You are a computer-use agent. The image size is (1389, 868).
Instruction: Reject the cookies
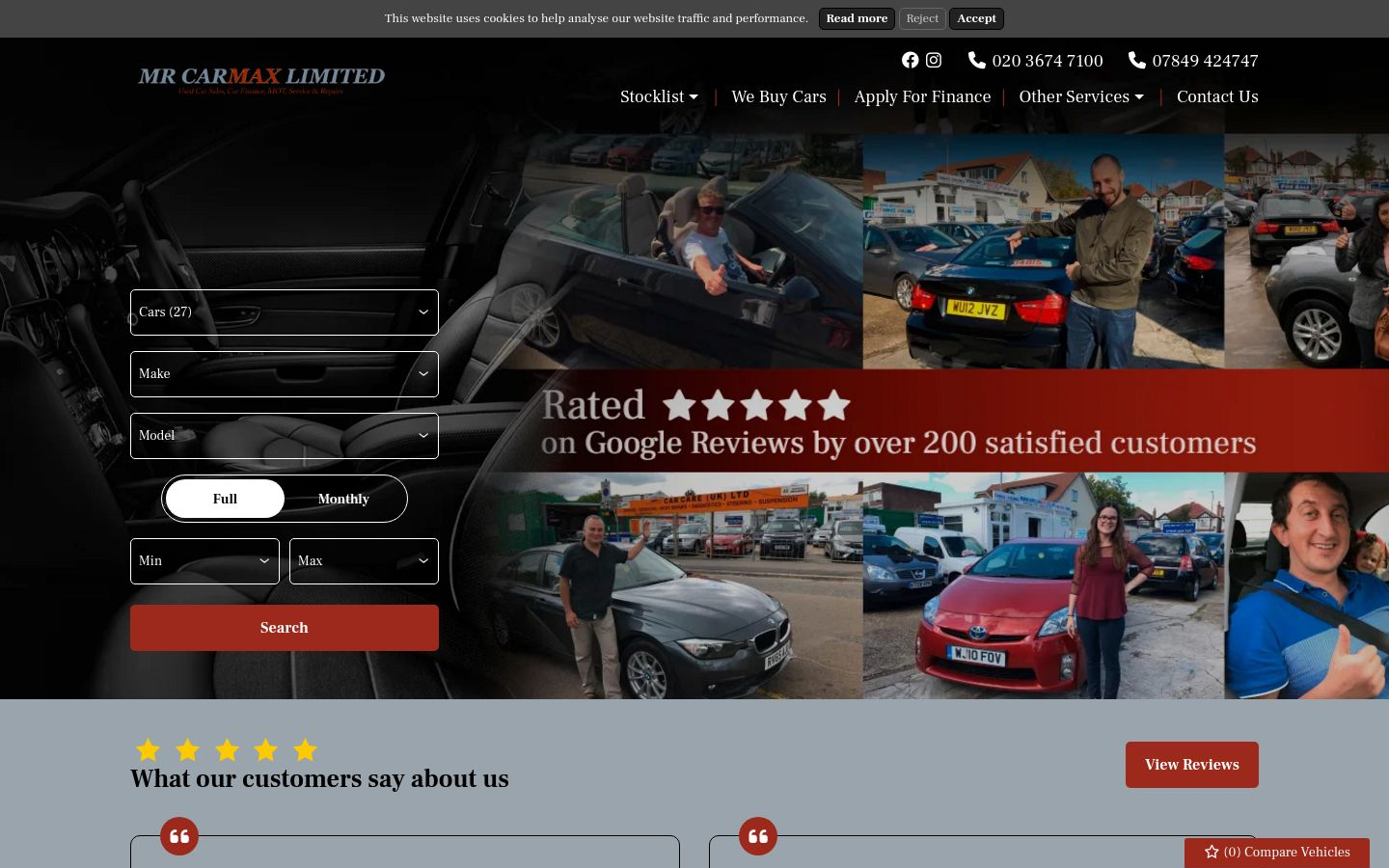point(922,18)
